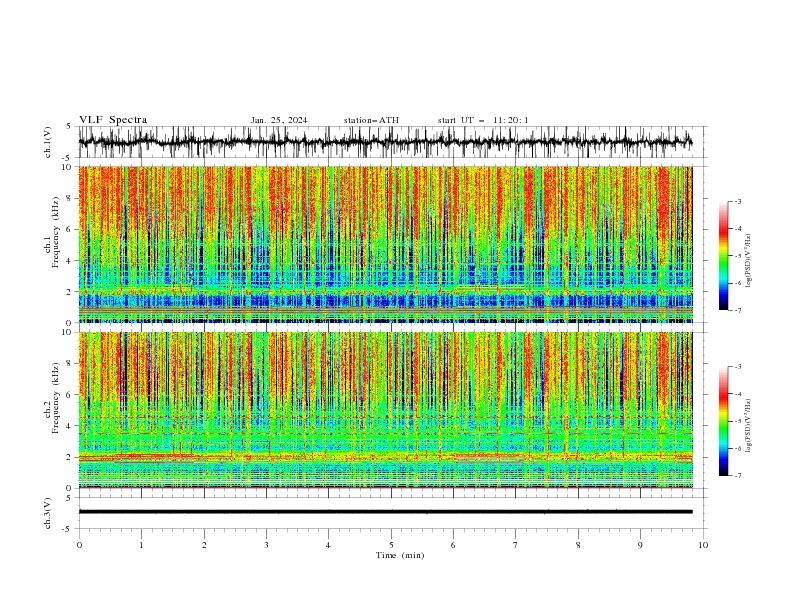Viewport: 792px width, 612px height.
Task: Click the "-3" tick on the ch.1 colorbar
Action: pyautogui.click(x=738, y=201)
